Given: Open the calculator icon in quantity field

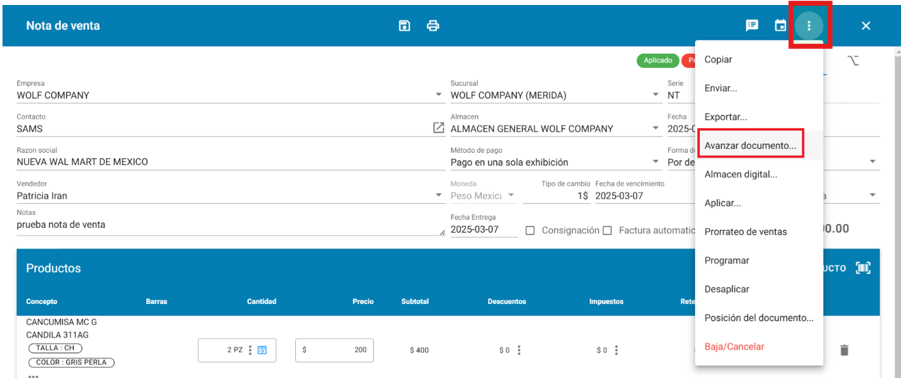Looking at the screenshot, I should pyautogui.click(x=261, y=350).
